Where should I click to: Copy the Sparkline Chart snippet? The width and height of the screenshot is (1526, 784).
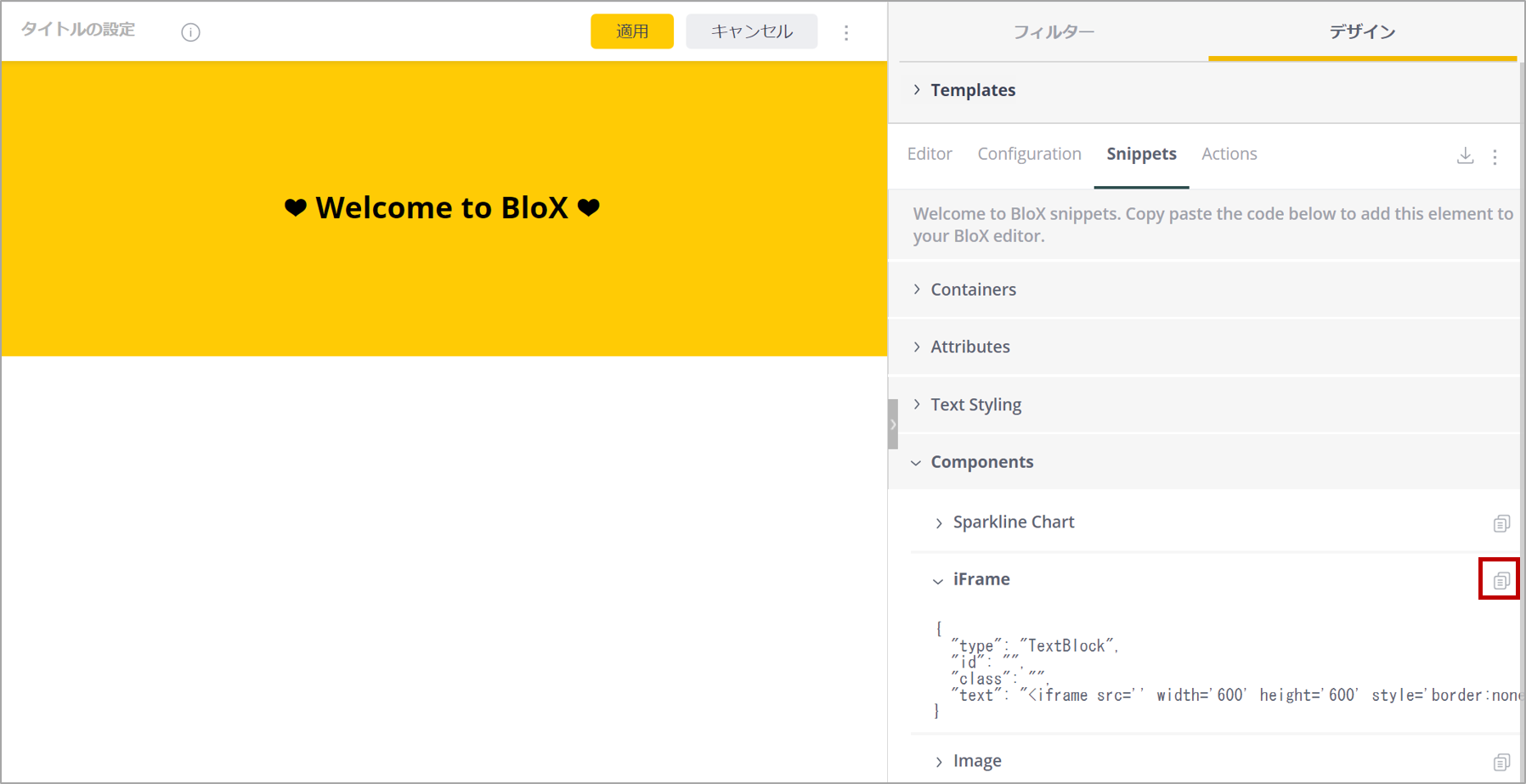tap(1501, 523)
